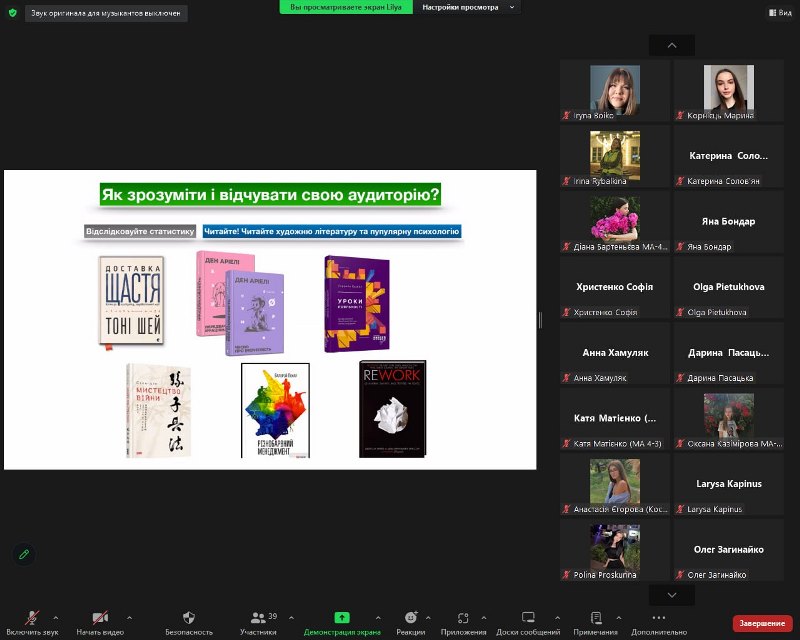Select Катя Матіенко participant tile
Viewport: 800px width, 640px height.
pyautogui.click(x=615, y=419)
